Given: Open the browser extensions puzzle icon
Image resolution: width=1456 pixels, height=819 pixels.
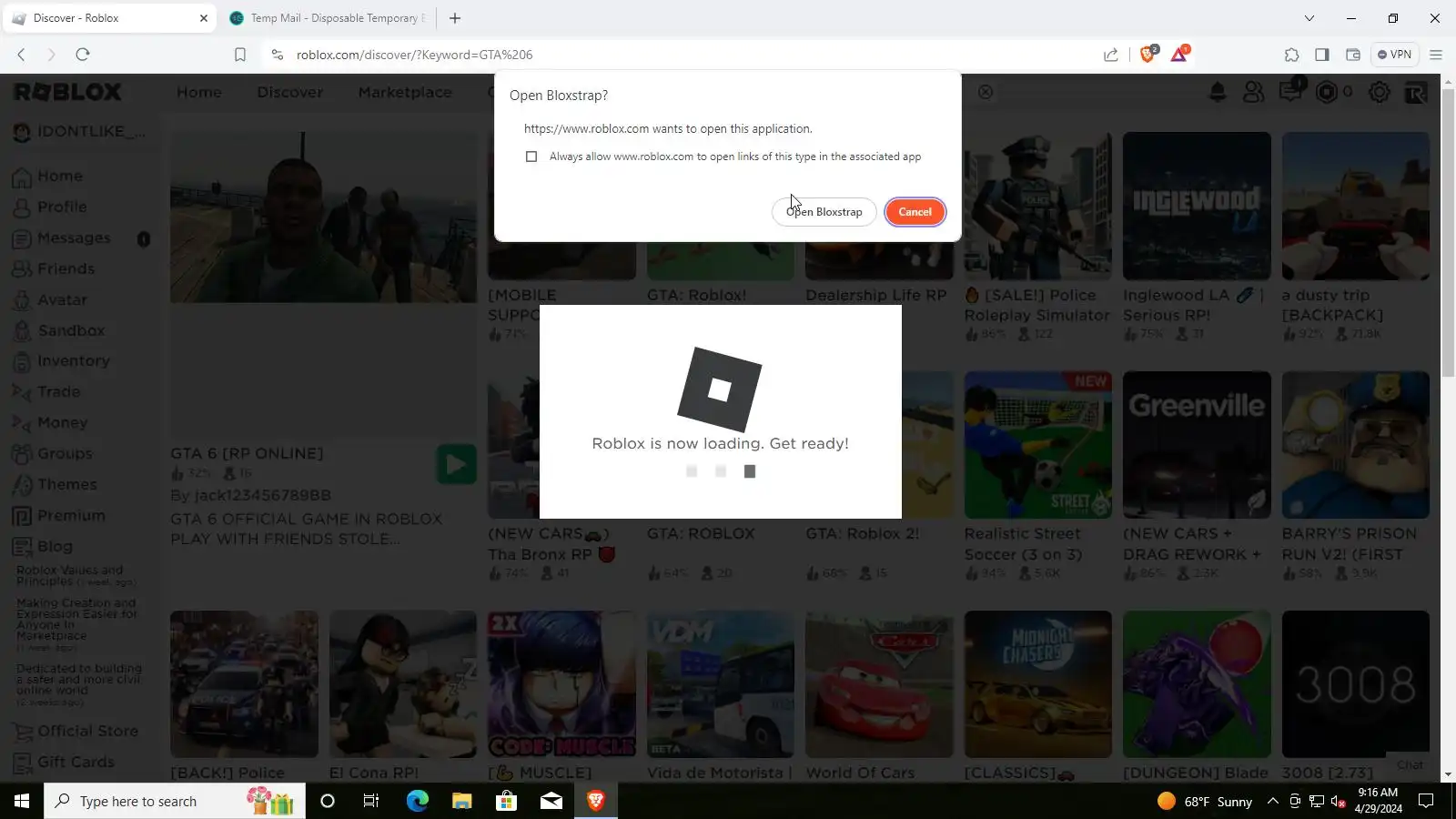Looking at the screenshot, I should pyautogui.click(x=1291, y=55).
